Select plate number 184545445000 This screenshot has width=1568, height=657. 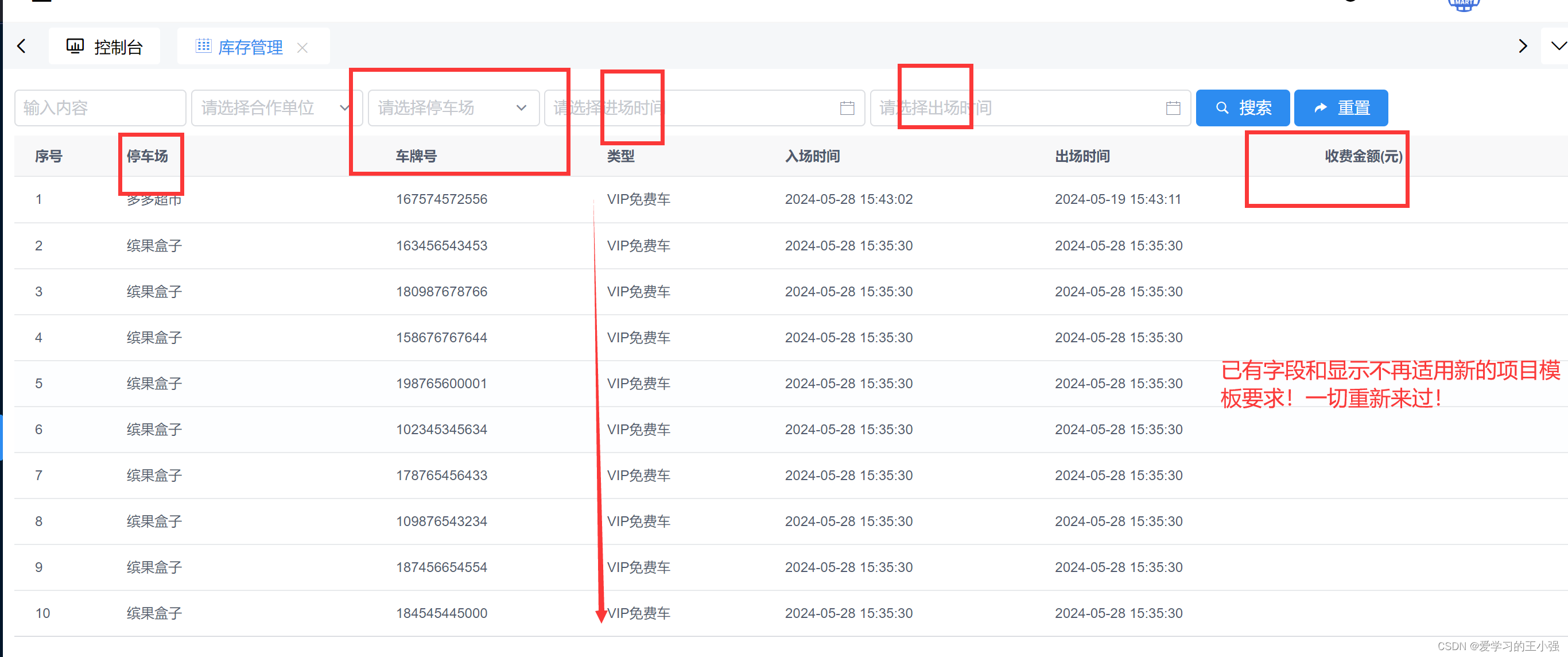pyautogui.click(x=442, y=614)
